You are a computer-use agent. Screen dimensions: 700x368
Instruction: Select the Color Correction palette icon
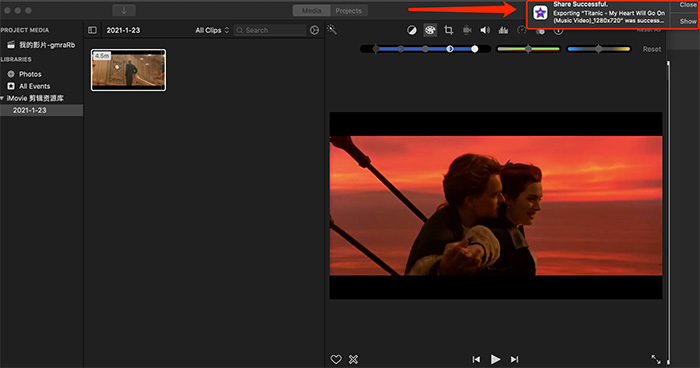(x=430, y=30)
